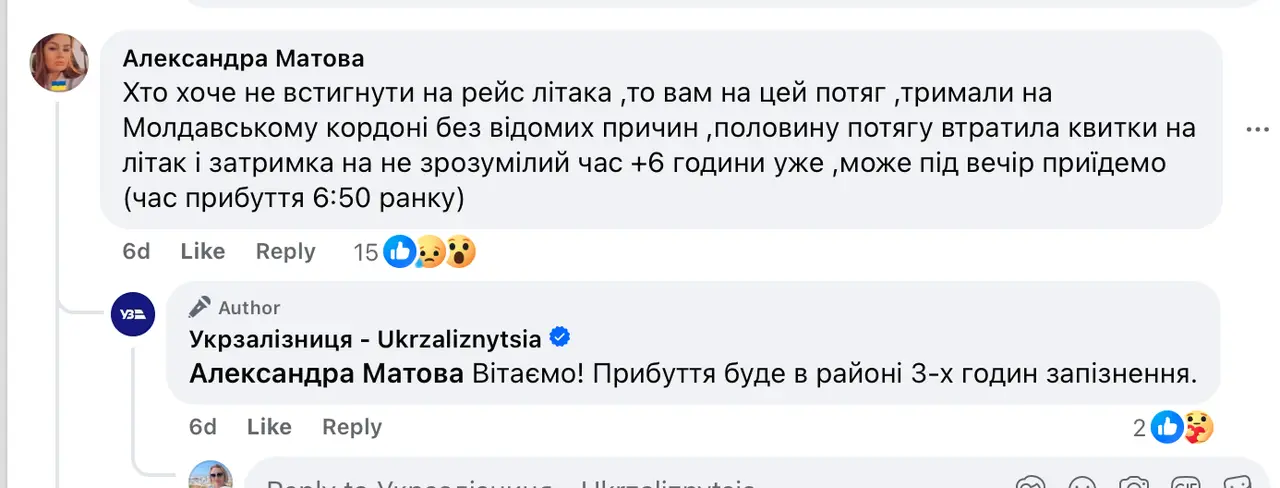The height and width of the screenshot is (488, 1280).
Task: Open the 6d timestamp on Матова's comment
Action: pyautogui.click(x=136, y=252)
